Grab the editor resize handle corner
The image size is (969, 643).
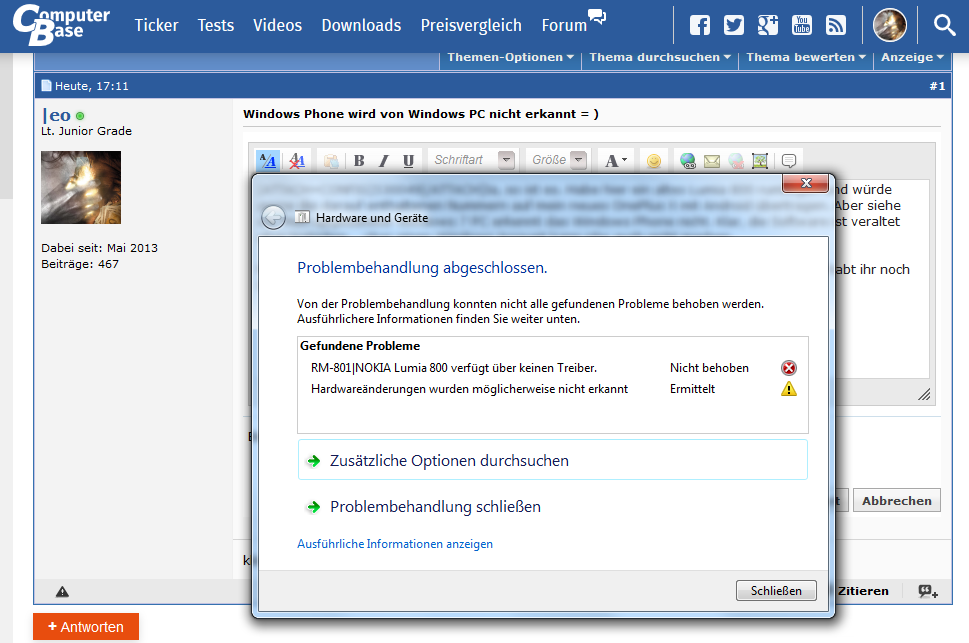pyautogui.click(x=924, y=394)
